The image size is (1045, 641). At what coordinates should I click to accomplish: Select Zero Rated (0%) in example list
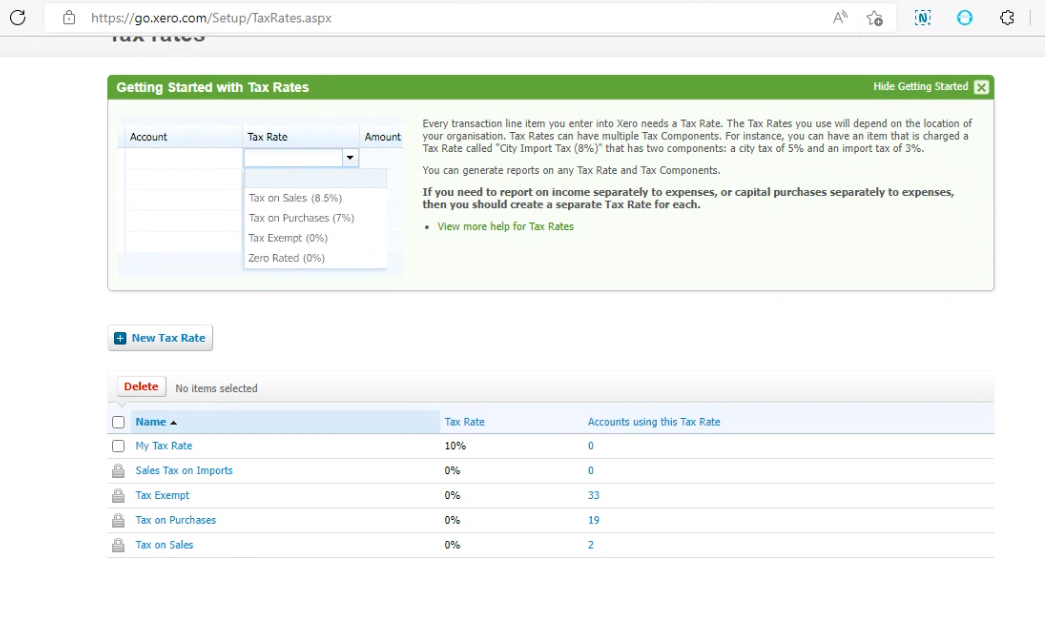287,258
